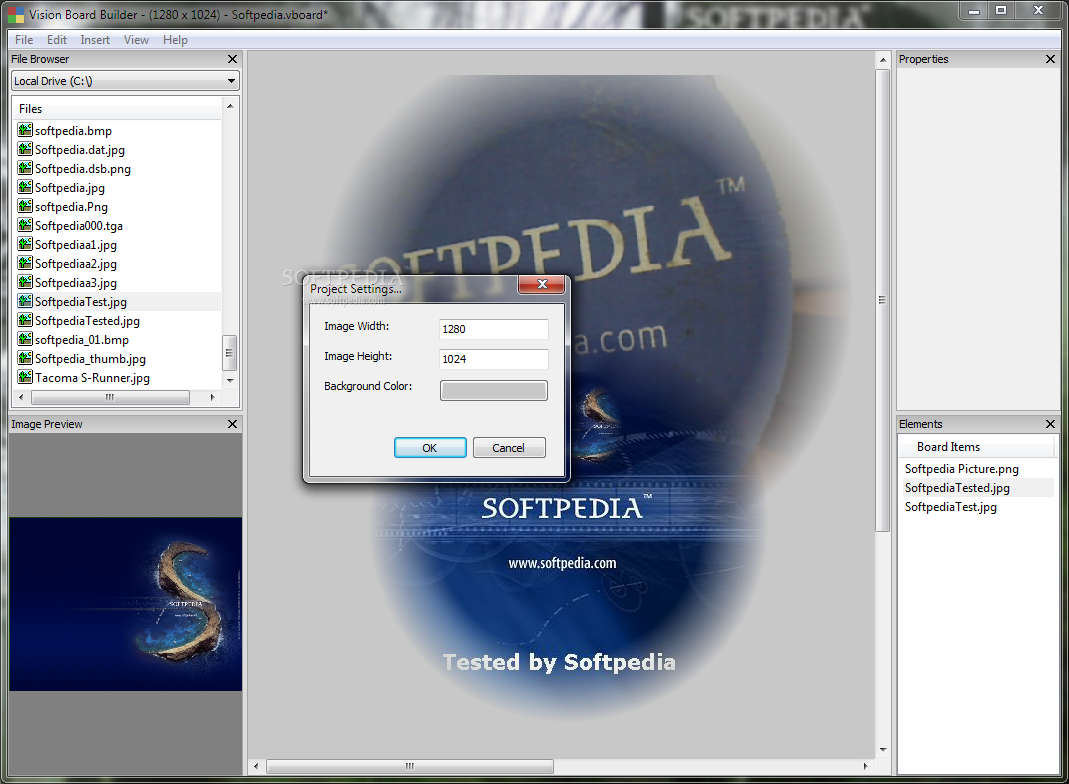Focus the Image Width field
The height and width of the screenshot is (784, 1069).
point(494,329)
